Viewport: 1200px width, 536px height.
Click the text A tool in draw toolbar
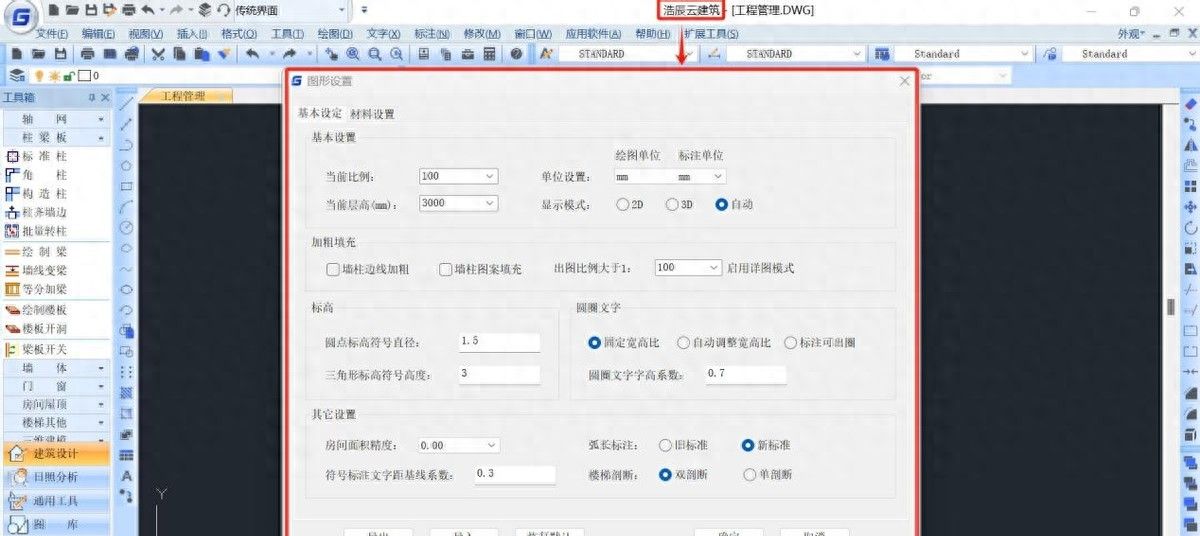click(x=127, y=476)
